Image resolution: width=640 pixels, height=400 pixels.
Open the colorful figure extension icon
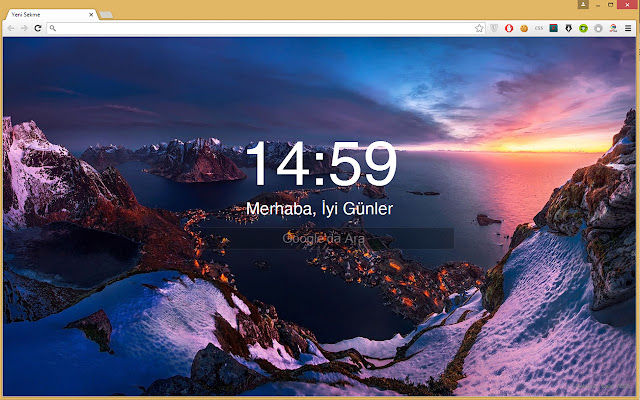pyautogui.click(x=613, y=28)
